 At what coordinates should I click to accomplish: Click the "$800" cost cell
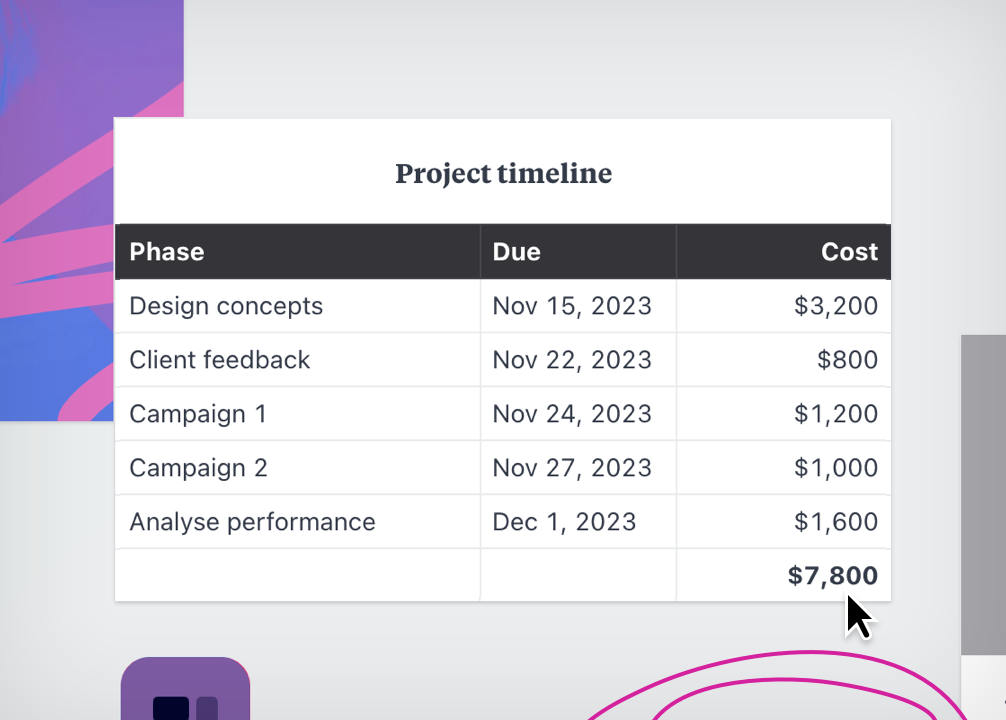(x=847, y=360)
